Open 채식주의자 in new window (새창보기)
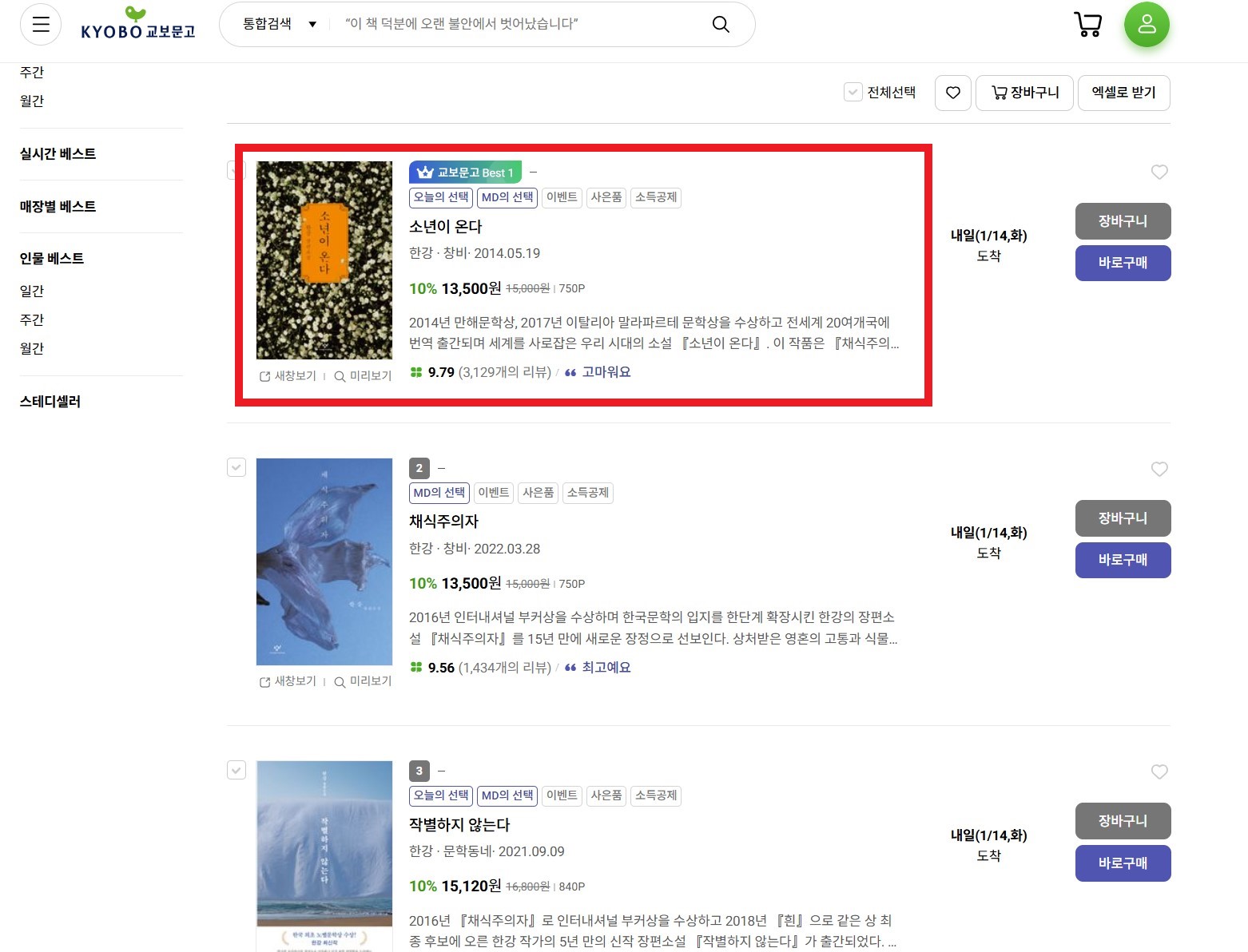 coord(288,681)
